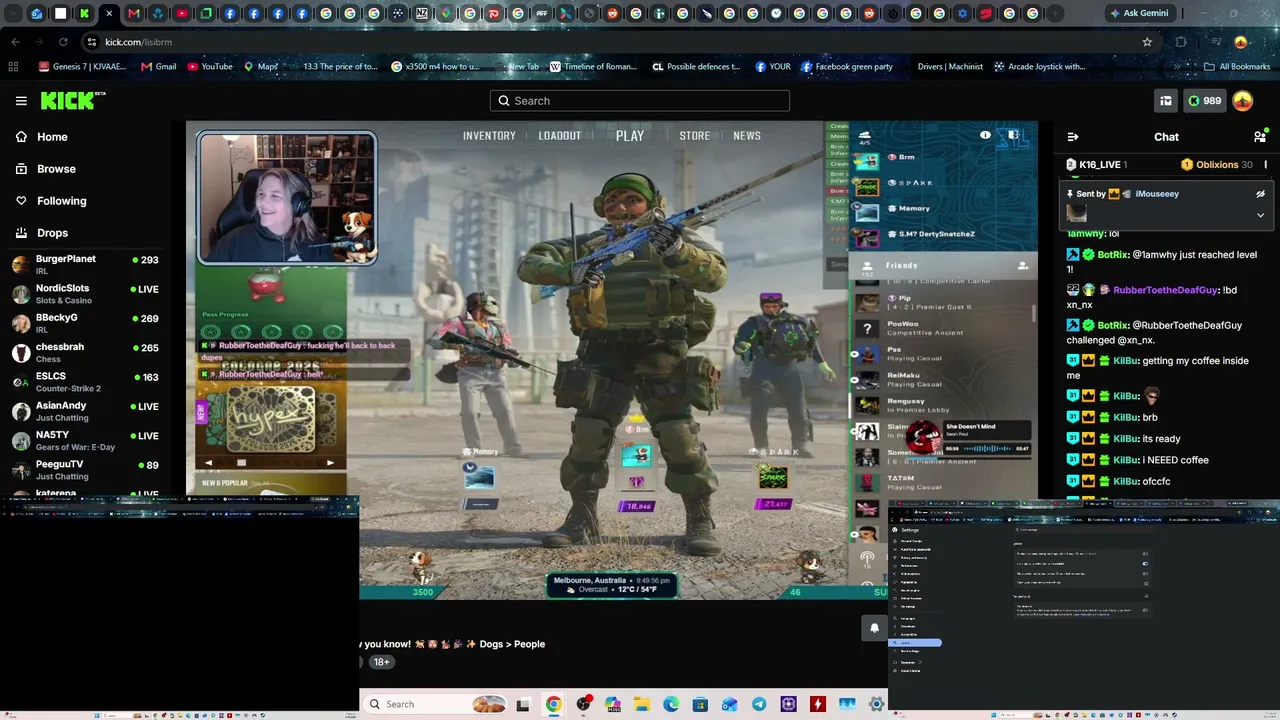
Task: Open the user profile avatar menu
Action: (1242, 101)
